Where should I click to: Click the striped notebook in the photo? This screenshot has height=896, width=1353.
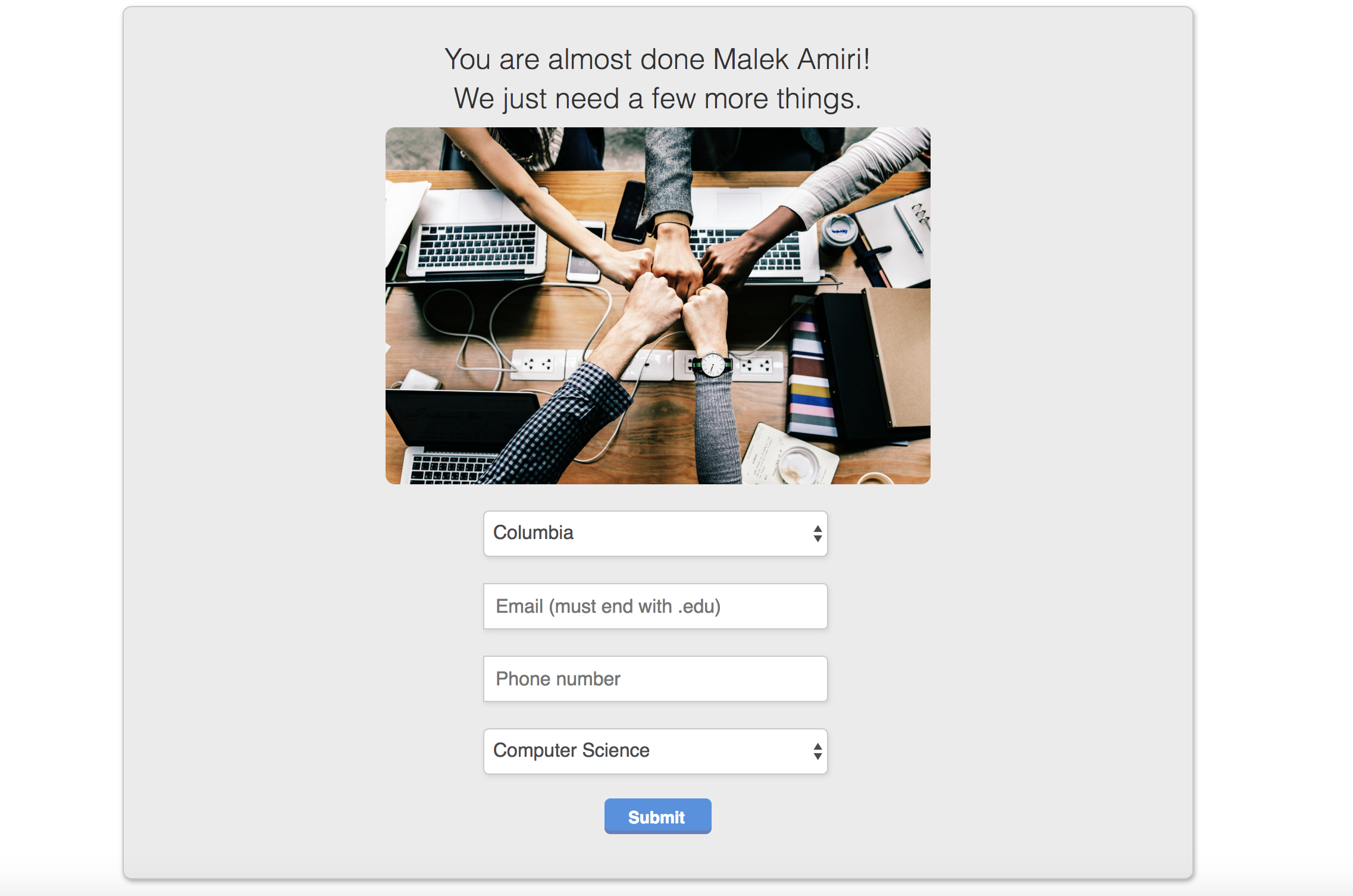tap(809, 381)
